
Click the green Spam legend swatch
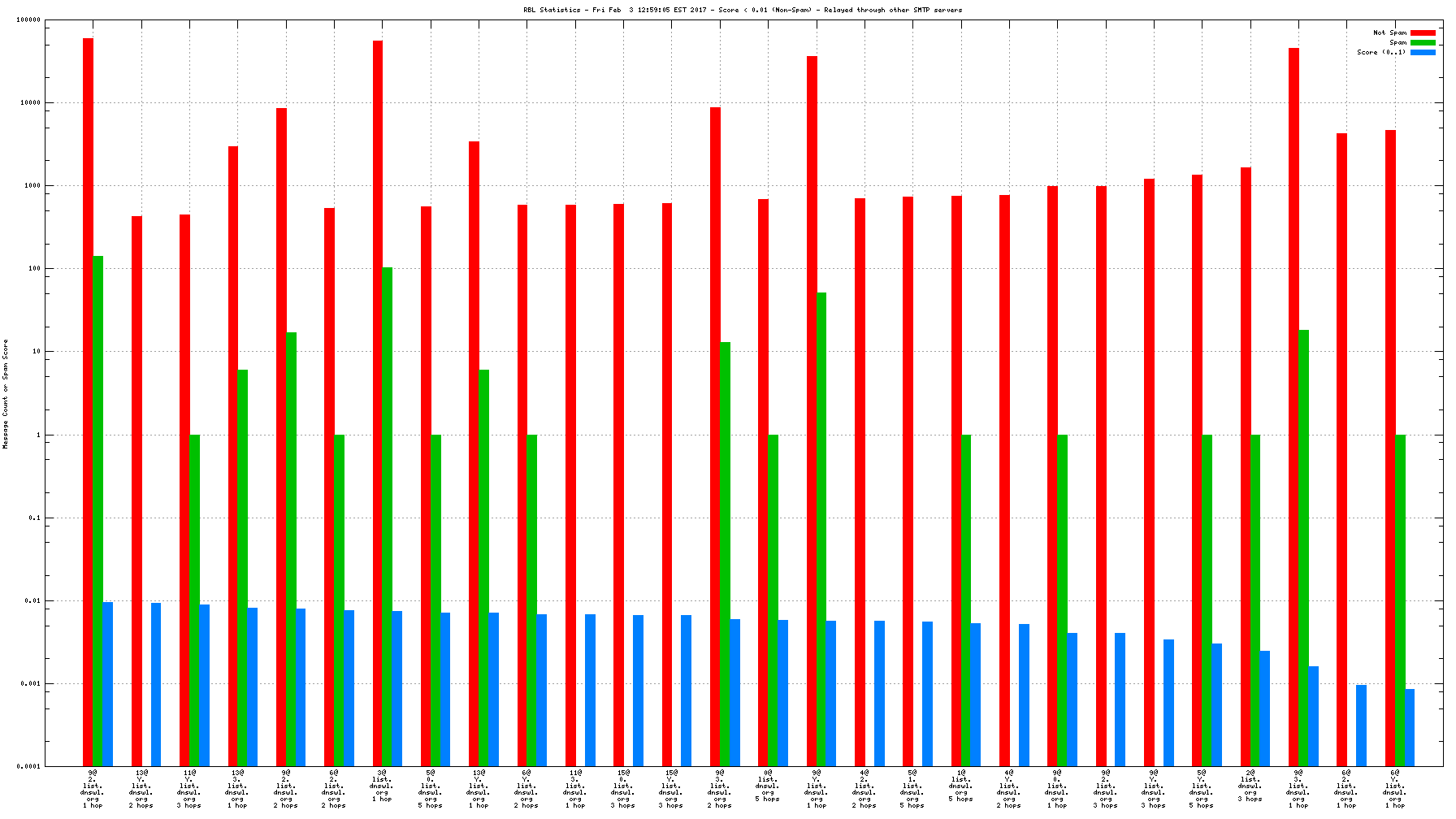click(1423, 43)
